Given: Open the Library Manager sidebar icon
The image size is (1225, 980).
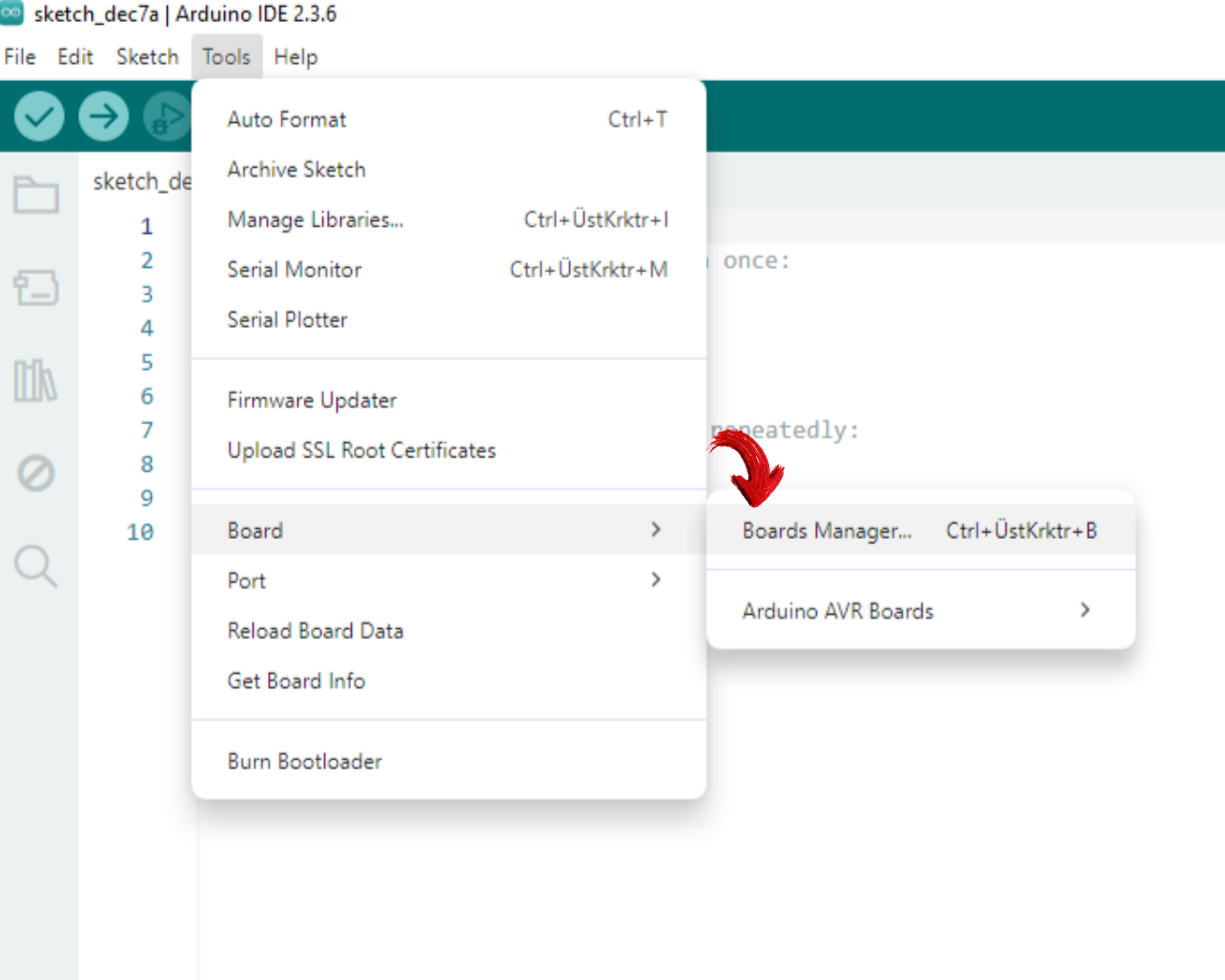Looking at the screenshot, I should (x=35, y=380).
